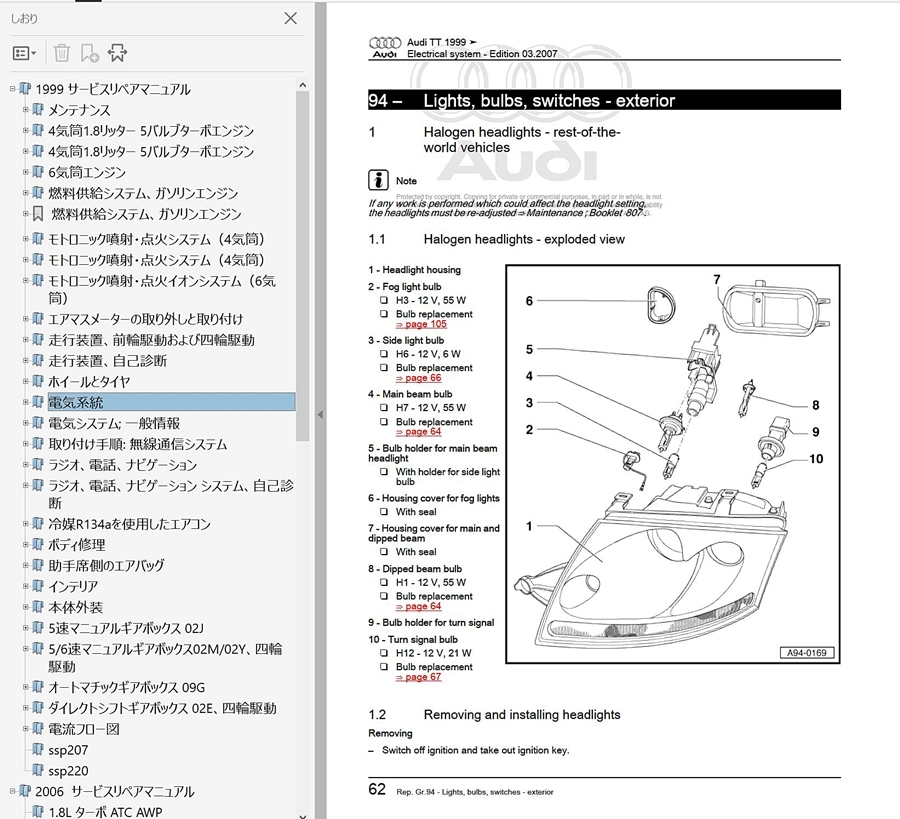Click the bookmark icon beside ダイレクトシフトギアボックス 02E
Screen dimensions: 900x819
pos(38,708)
